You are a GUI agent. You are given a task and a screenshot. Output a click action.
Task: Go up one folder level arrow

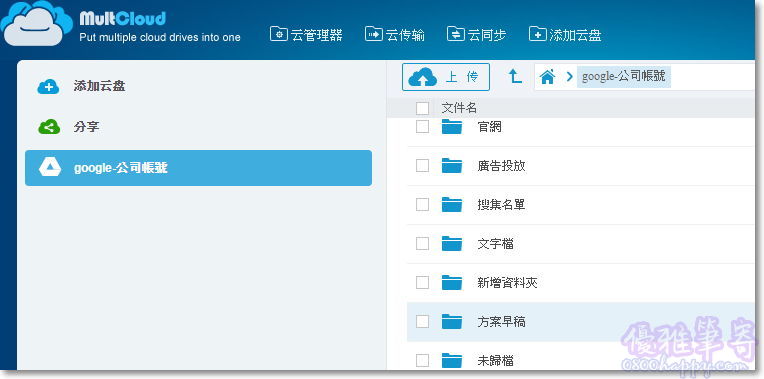[515, 76]
